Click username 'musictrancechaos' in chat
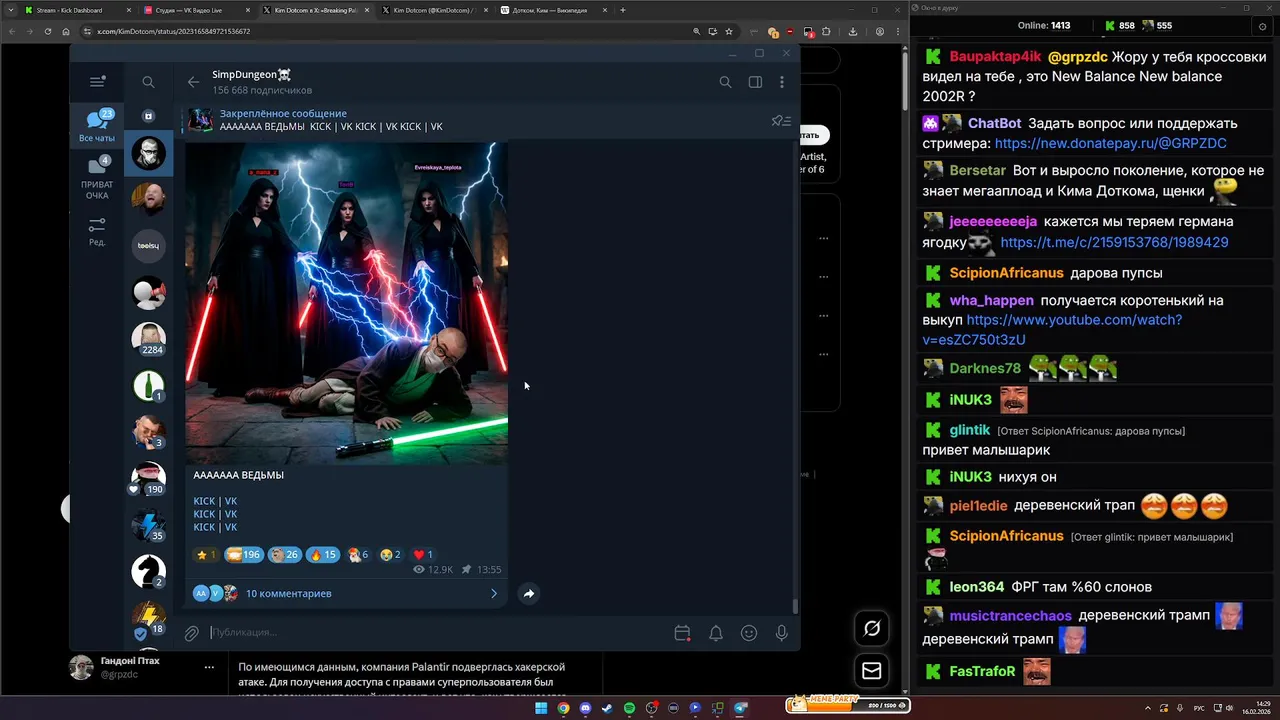This screenshot has height=720, width=1280. coord(1010,616)
